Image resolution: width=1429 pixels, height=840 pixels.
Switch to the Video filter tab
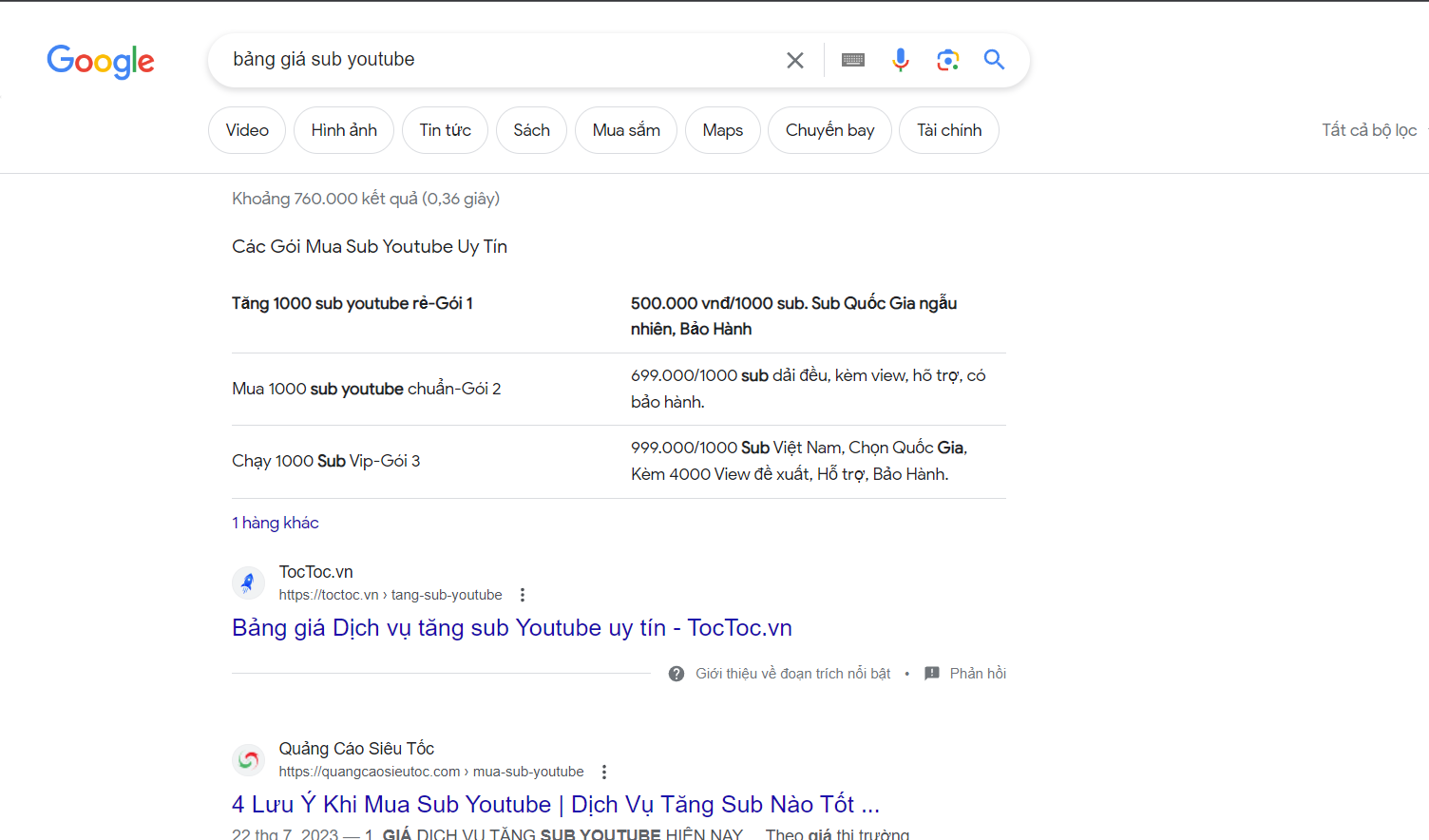pyautogui.click(x=247, y=130)
